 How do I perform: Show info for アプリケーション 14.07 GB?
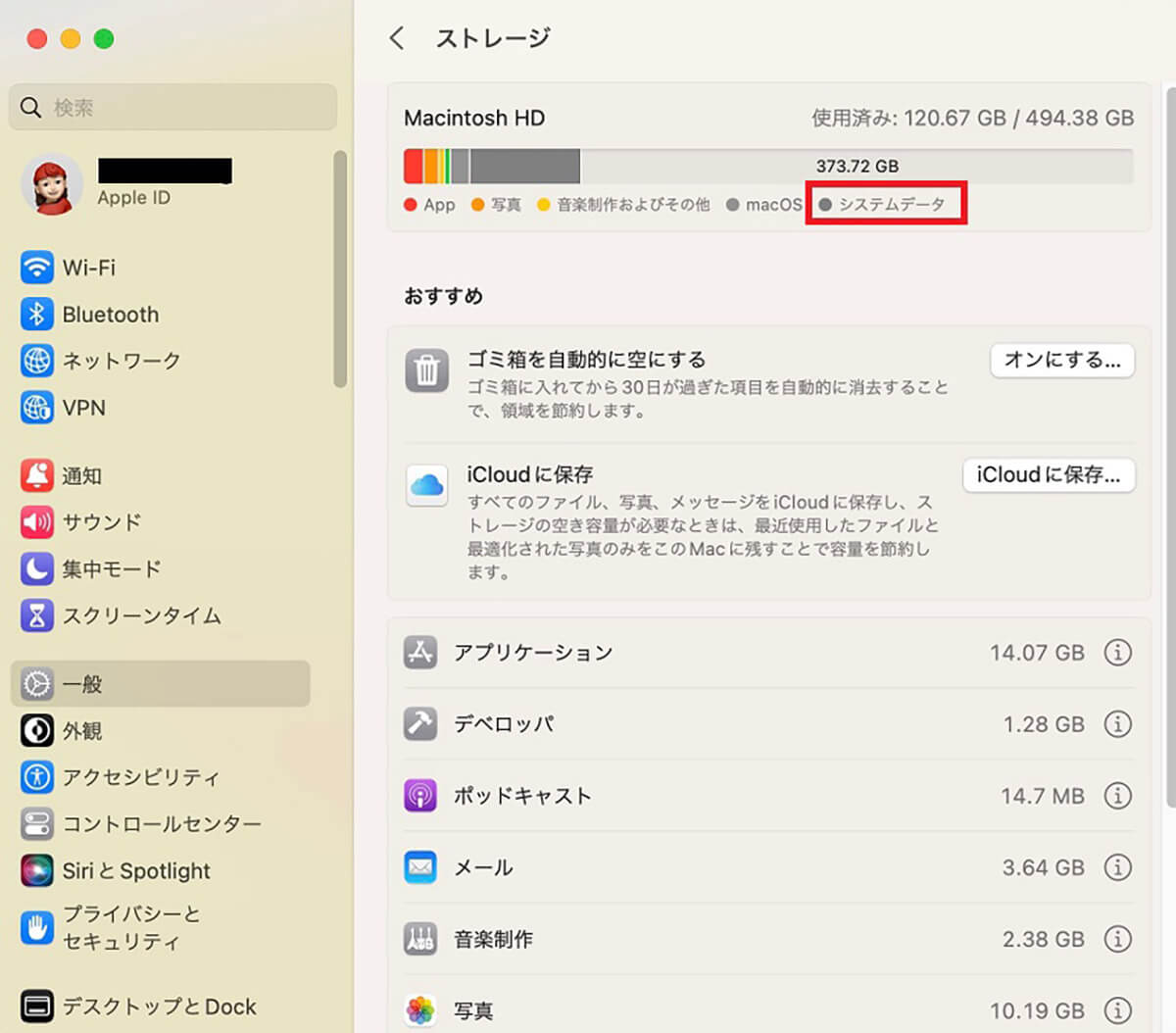(x=1117, y=652)
